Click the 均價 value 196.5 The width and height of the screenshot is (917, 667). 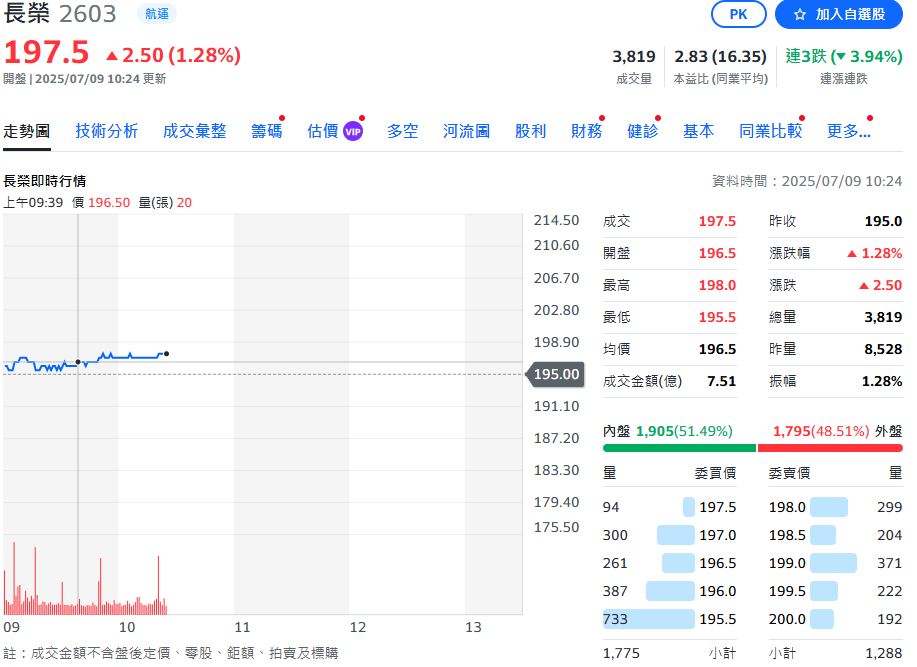(717, 350)
